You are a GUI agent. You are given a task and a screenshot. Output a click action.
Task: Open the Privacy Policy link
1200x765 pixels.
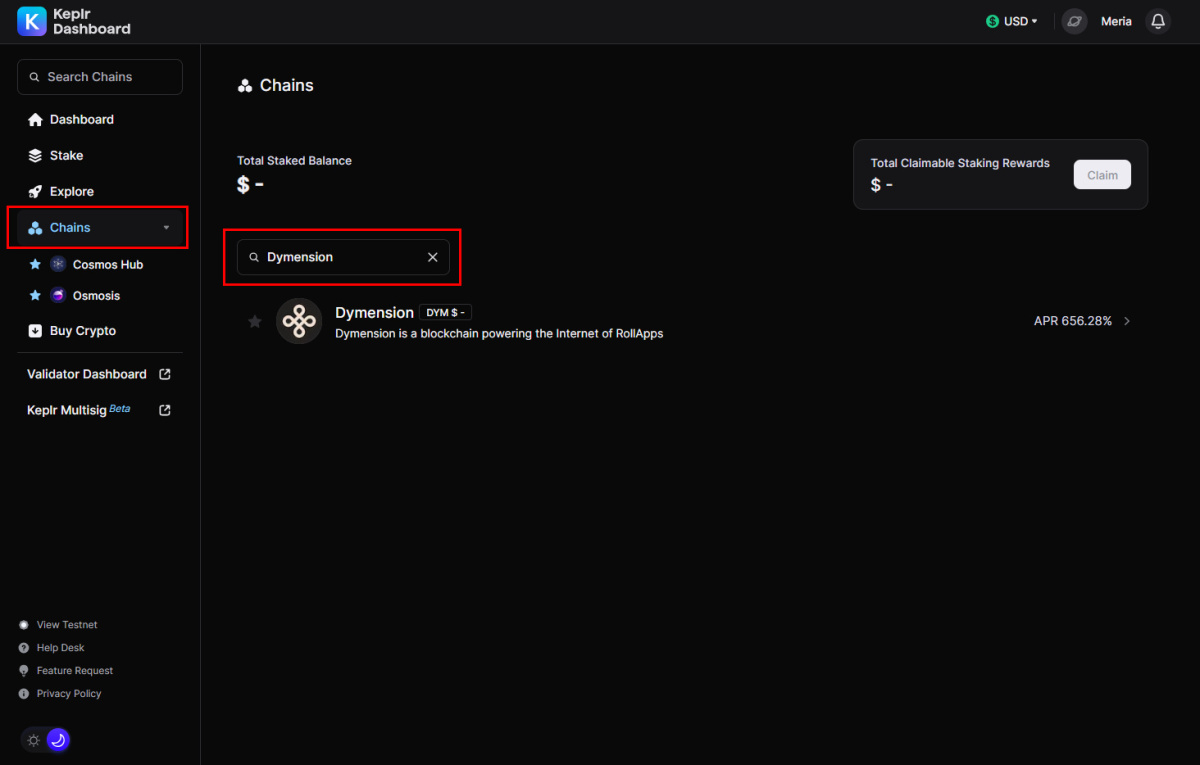click(x=69, y=694)
